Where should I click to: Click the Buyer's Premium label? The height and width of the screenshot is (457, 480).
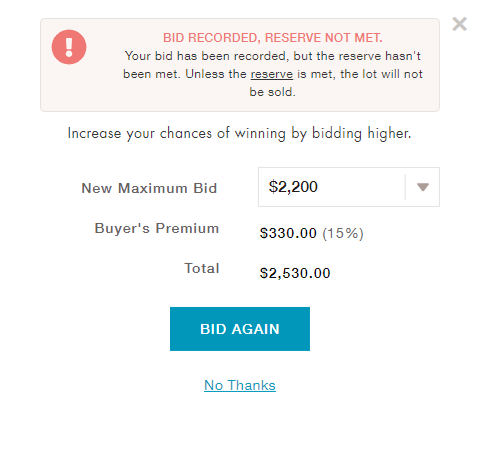point(157,229)
